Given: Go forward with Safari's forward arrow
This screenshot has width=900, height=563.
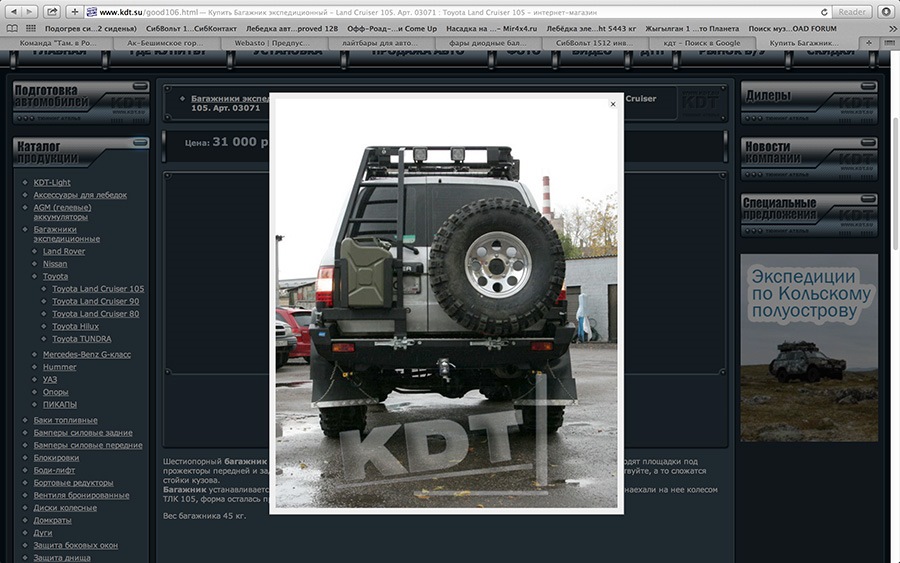Looking at the screenshot, I should [x=29, y=11].
